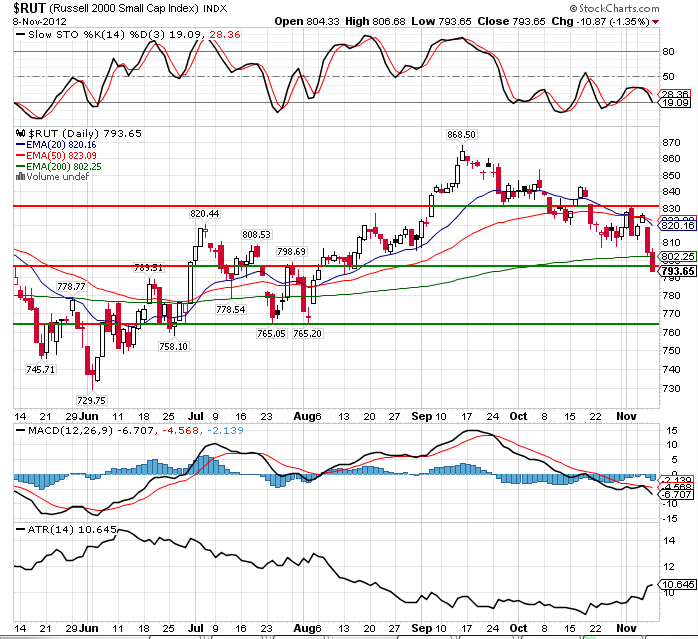Click the Nov month label under the ATR panel
Image resolution: width=698 pixels, height=639 pixels.
coord(626,628)
